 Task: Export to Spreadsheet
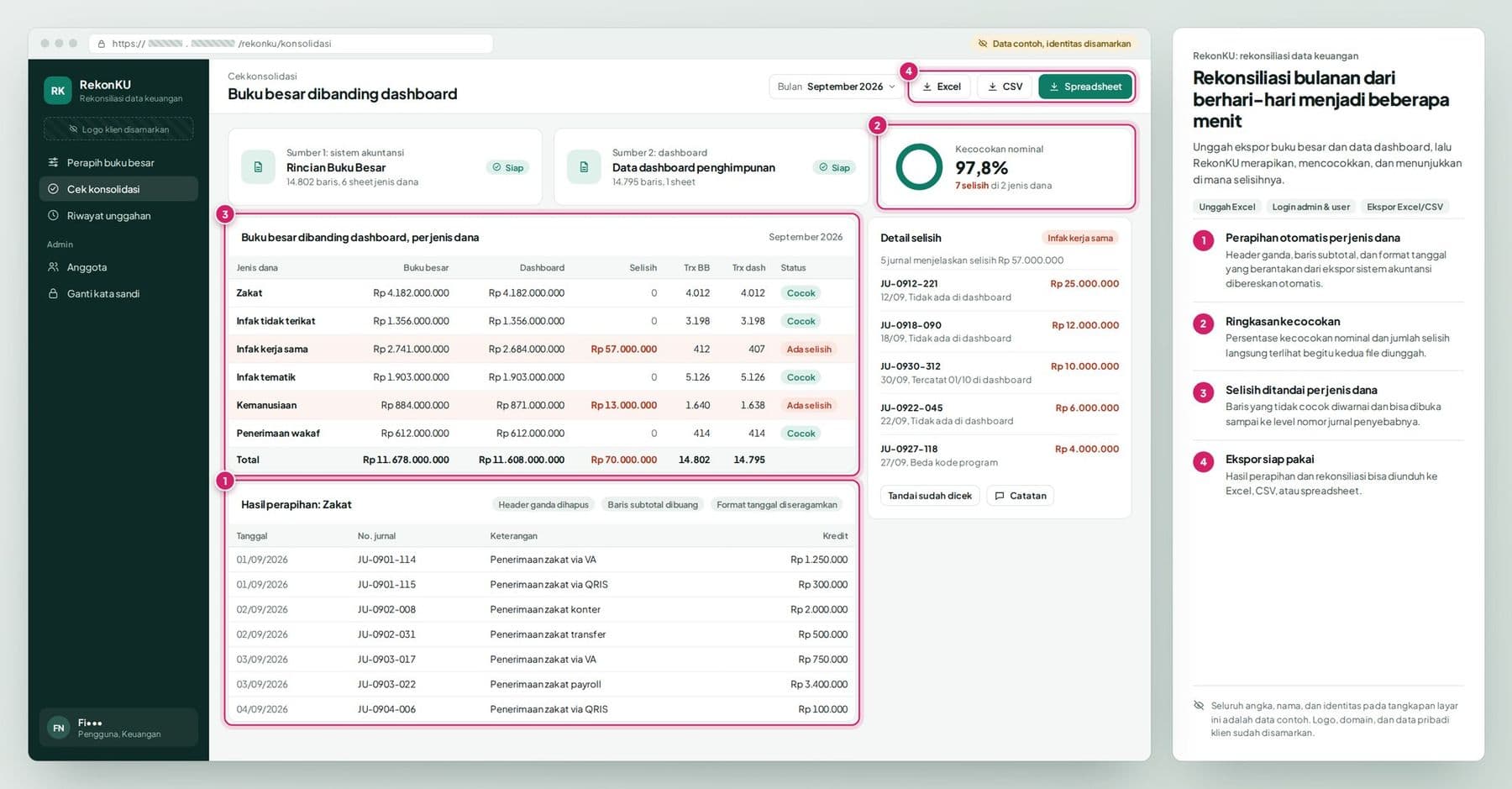coord(1085,87)
